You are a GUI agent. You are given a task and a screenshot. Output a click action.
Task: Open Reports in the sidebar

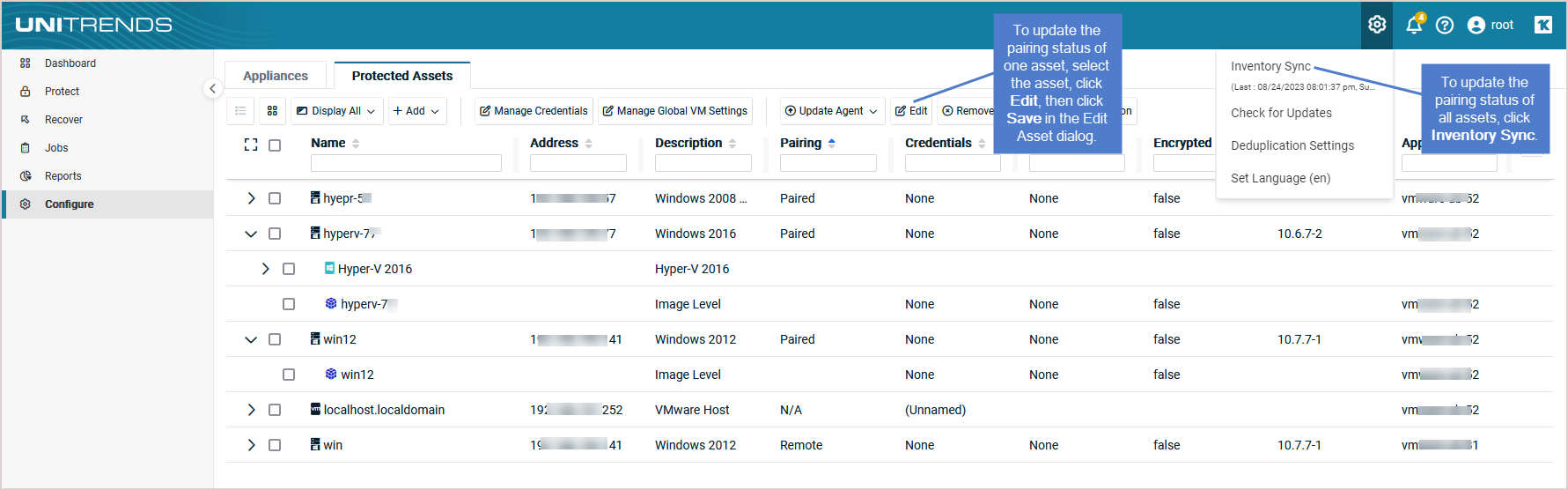tap(108, 176)
